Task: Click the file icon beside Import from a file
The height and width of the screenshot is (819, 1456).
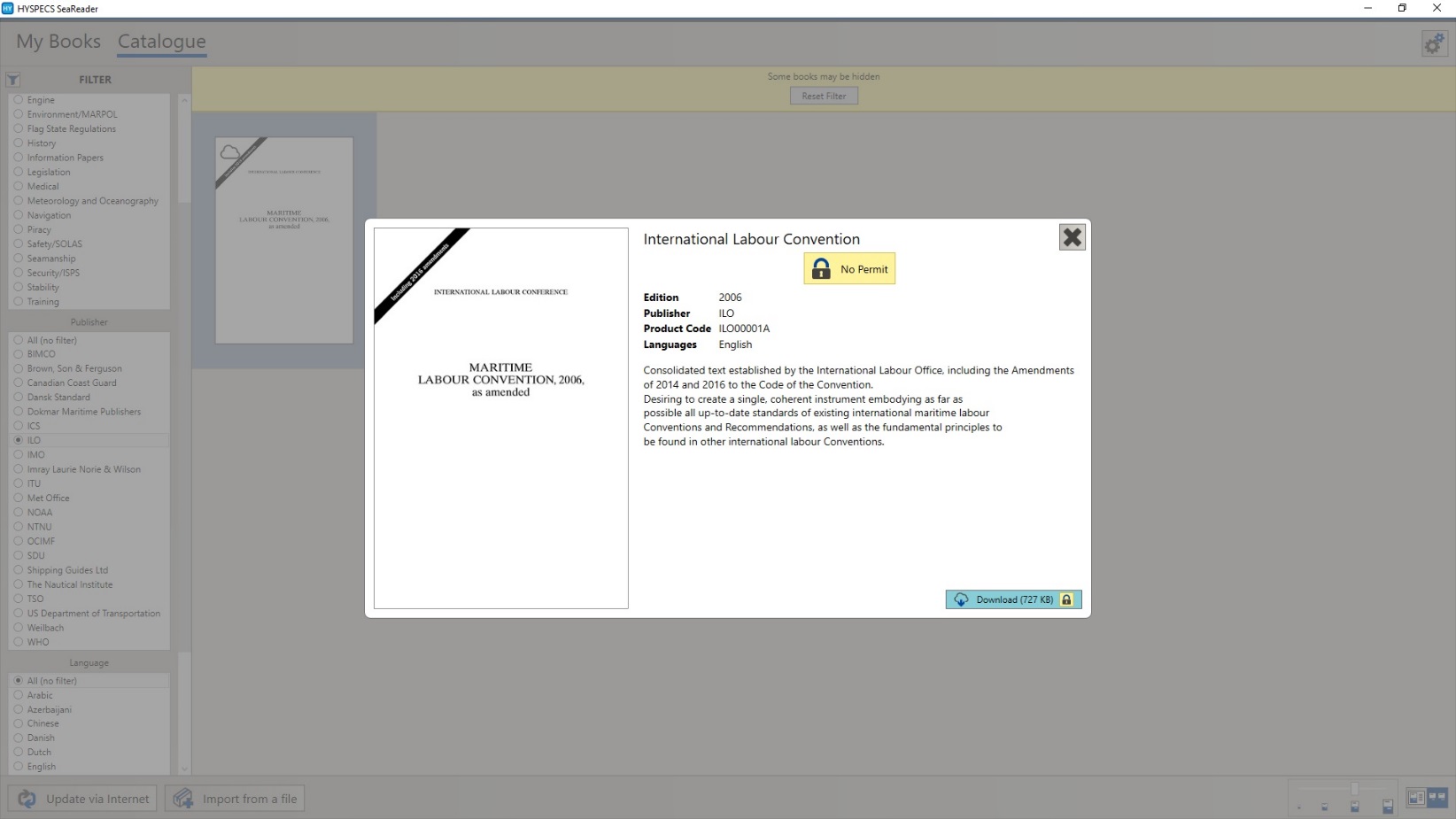Action: pos(183,799)
